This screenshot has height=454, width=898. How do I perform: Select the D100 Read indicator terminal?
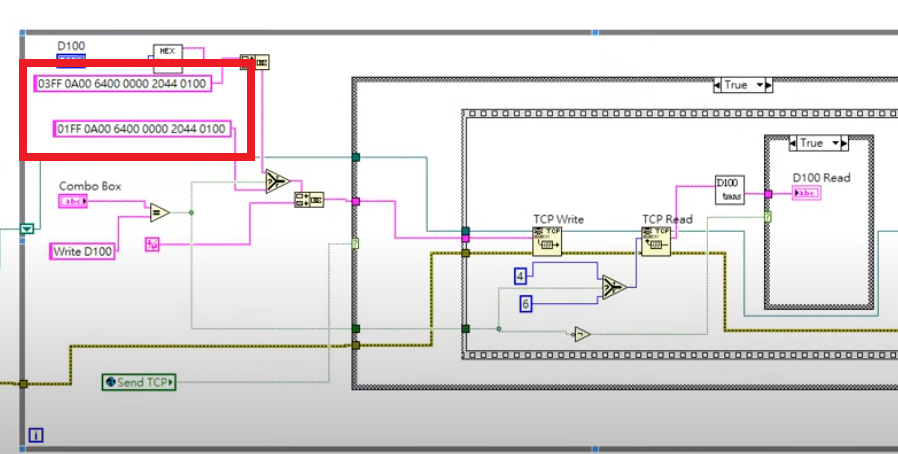[806, 193]
